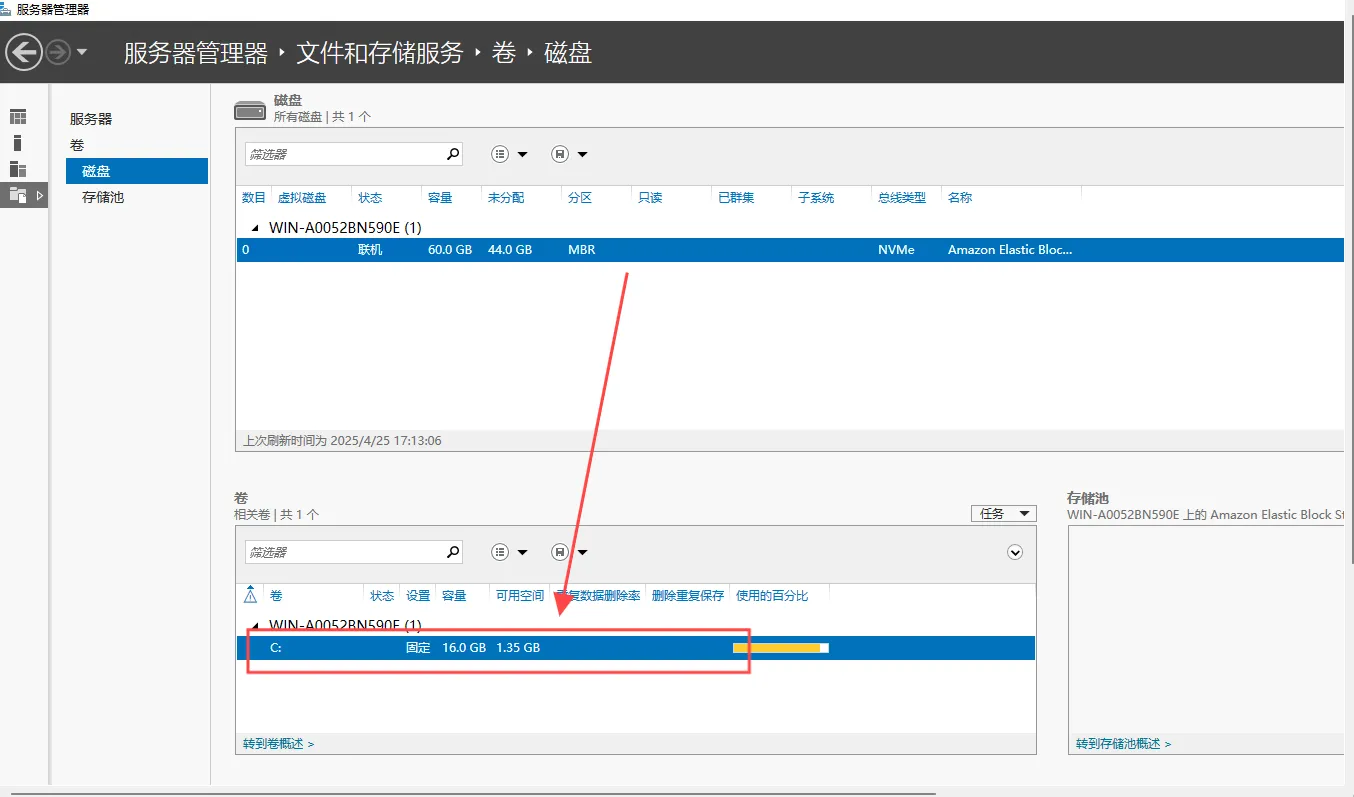Click the File and Storage Services sidebar icon

[18, 195]
